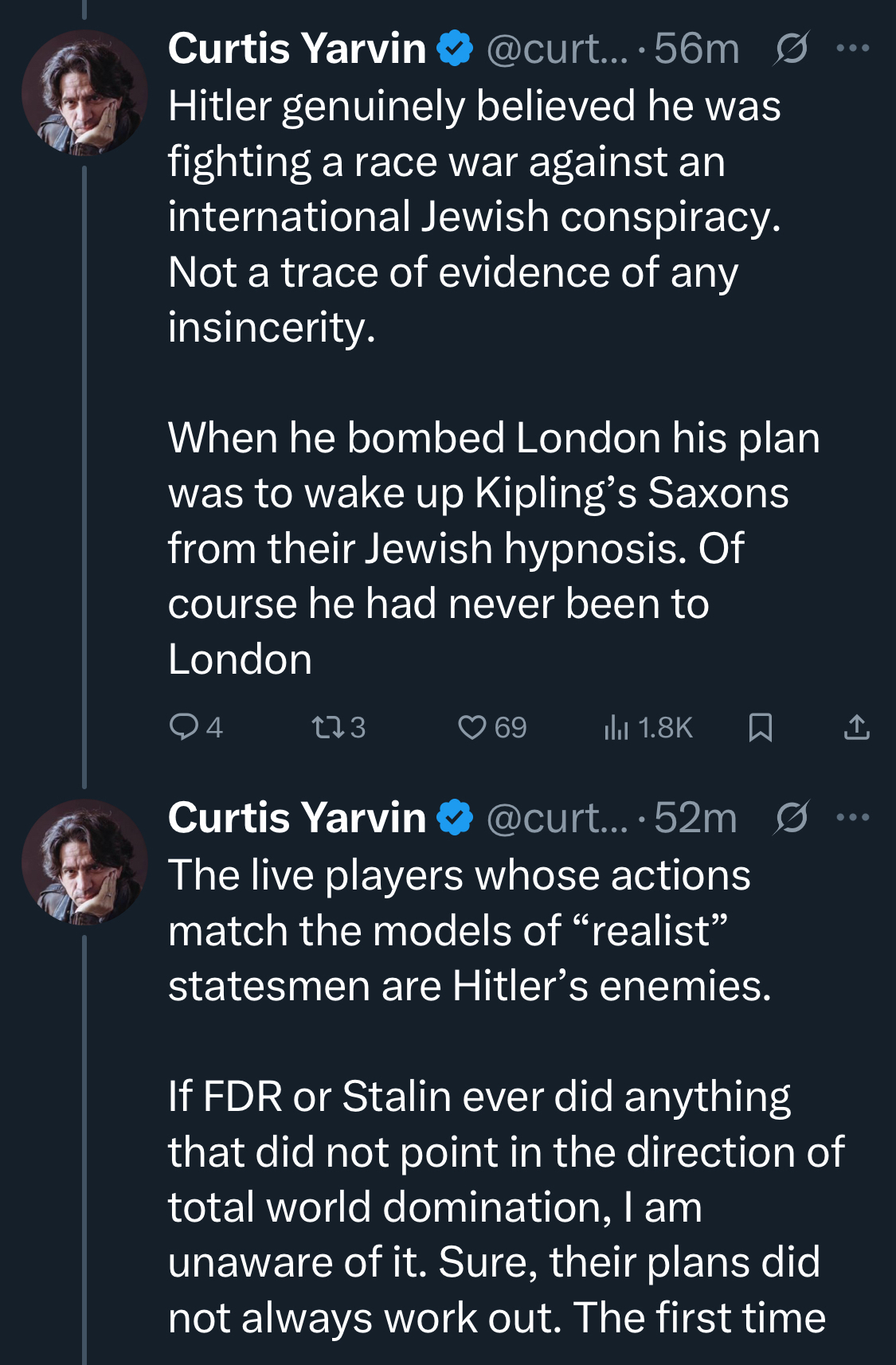This screenshot has width=896, height=1365.
Task: Open Grok icon on 52m tweet
Action: click(x=791, y=818)
